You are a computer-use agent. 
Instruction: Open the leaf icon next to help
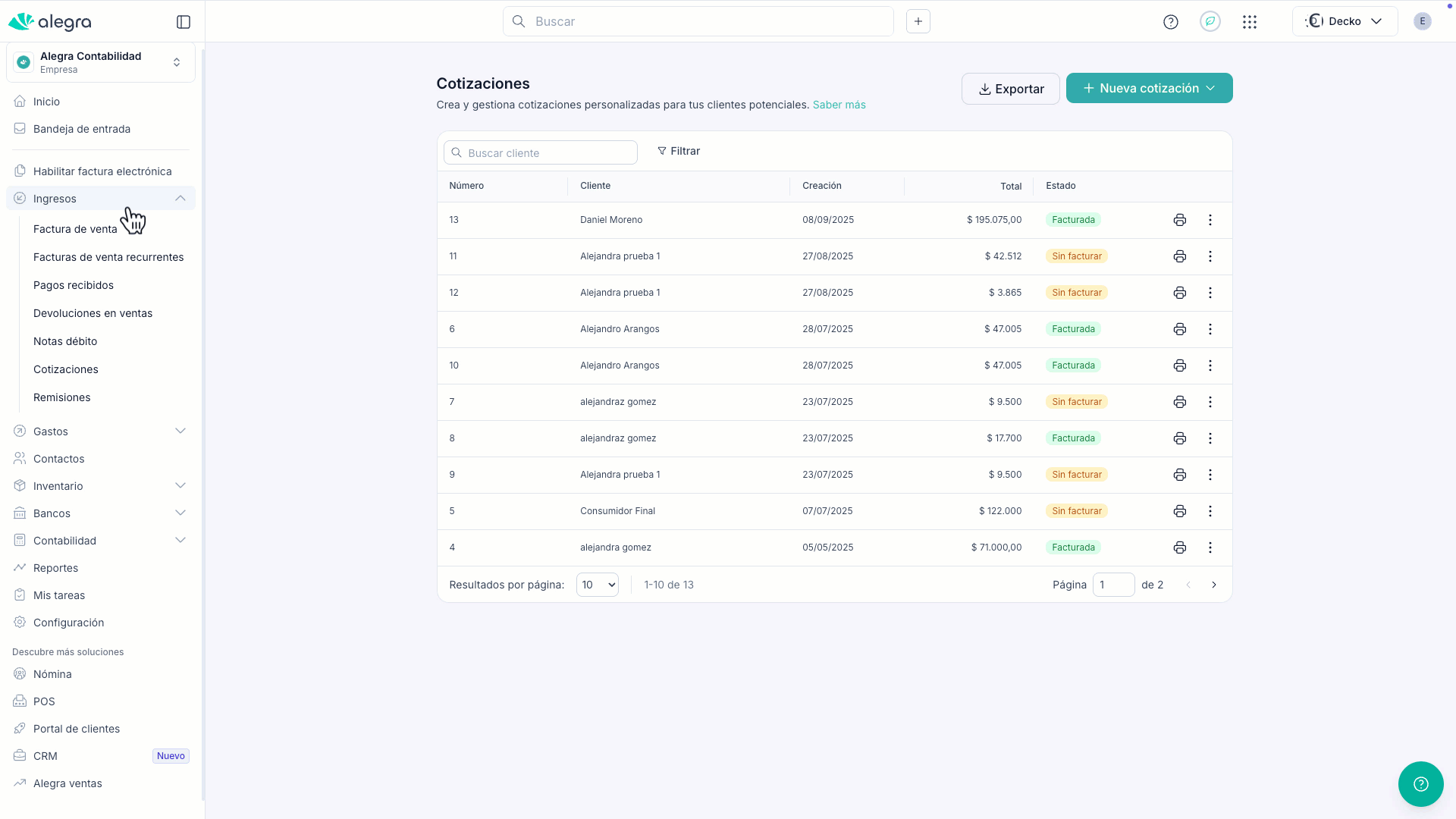tap(1210, 21)
